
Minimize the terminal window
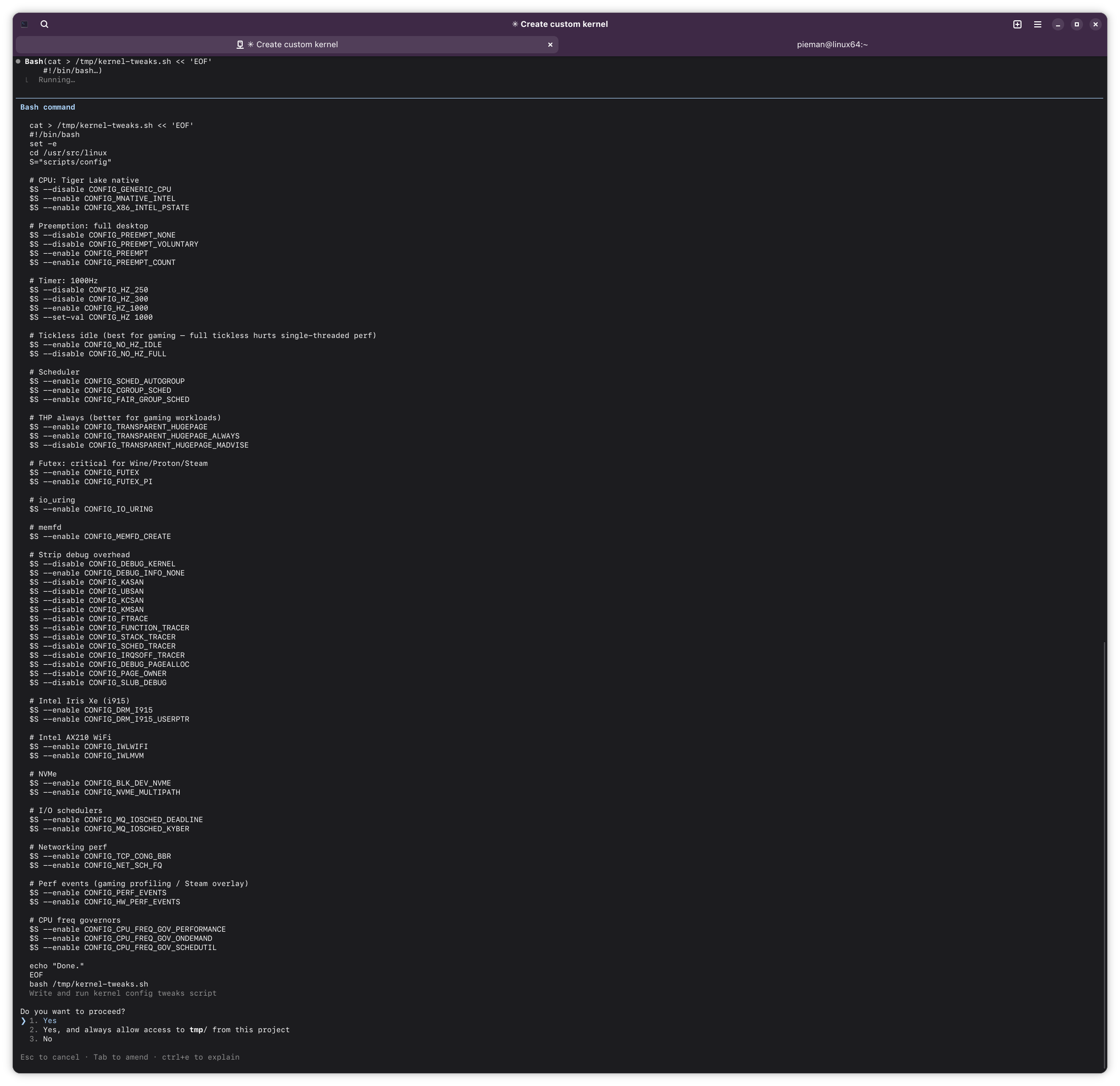point(1058,24)
